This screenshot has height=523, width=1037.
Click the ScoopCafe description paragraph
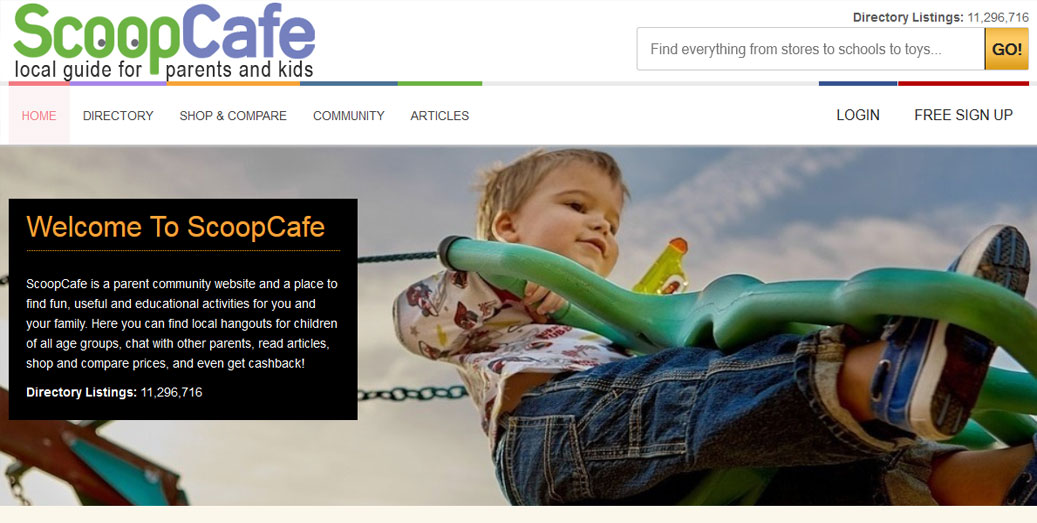[x=182, y=323]
